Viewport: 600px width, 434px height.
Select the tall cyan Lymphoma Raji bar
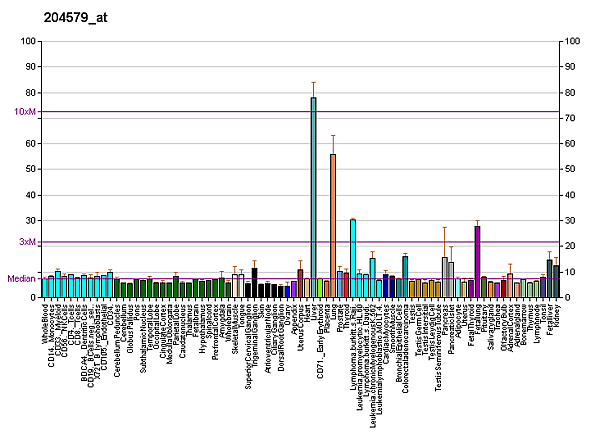coord(353,257)
